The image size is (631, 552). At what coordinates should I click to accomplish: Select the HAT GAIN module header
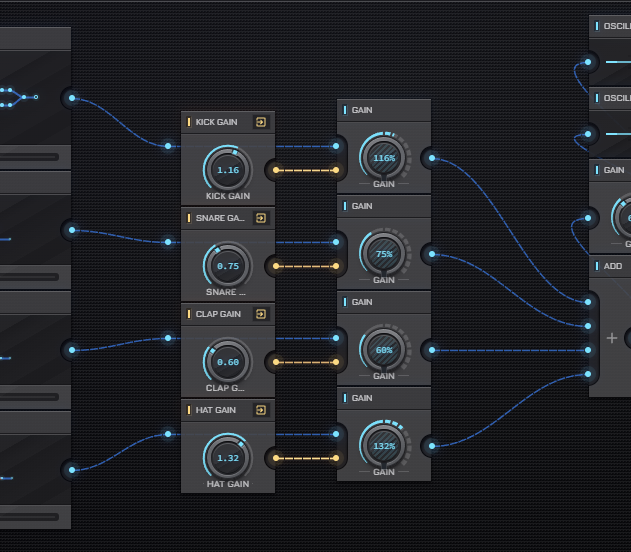(228, 410)
